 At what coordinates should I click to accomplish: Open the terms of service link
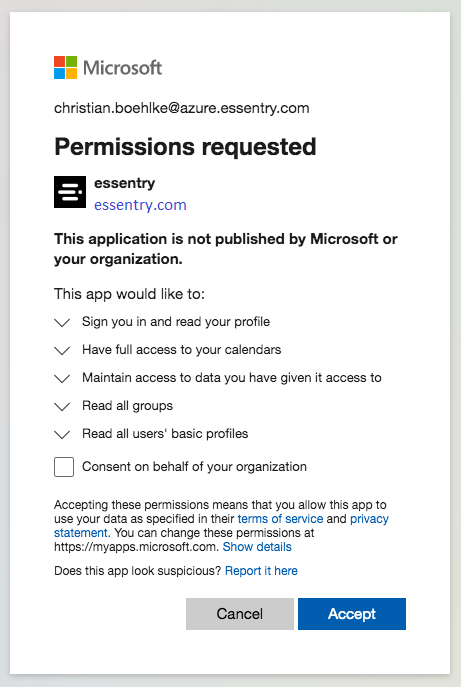click(x=280, y=519)
